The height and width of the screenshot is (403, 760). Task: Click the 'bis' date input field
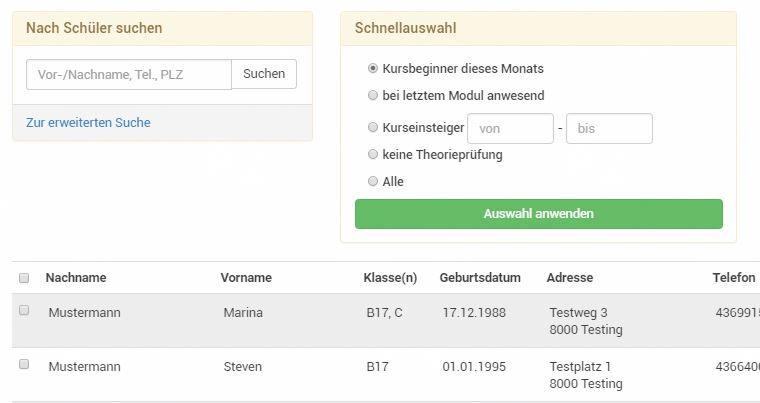point(609,129)
